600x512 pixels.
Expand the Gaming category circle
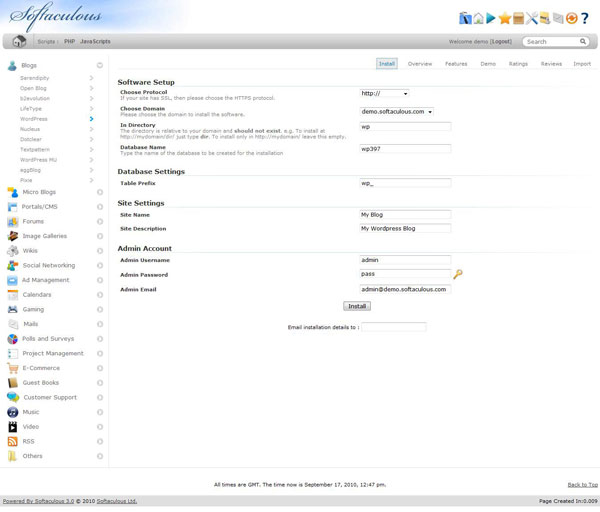[100, 310]
